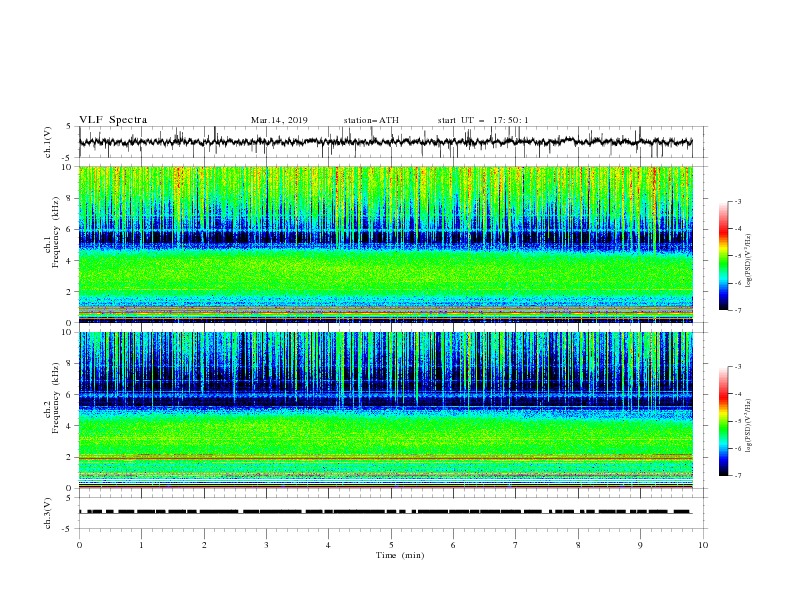Click the 'ch.3(V)' axis label
Viewport: 792px width, 612px height.
pyautogui.click(x=48, y=513)
